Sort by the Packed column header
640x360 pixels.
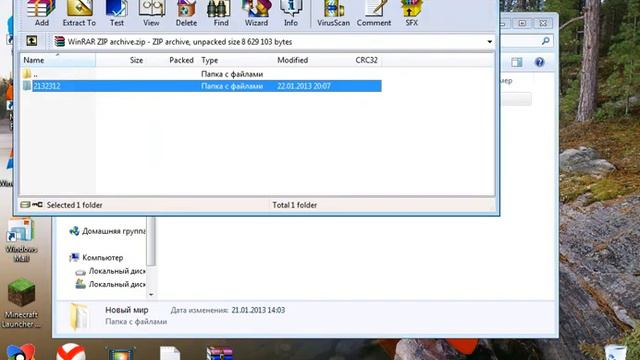(x=181, y=60)
